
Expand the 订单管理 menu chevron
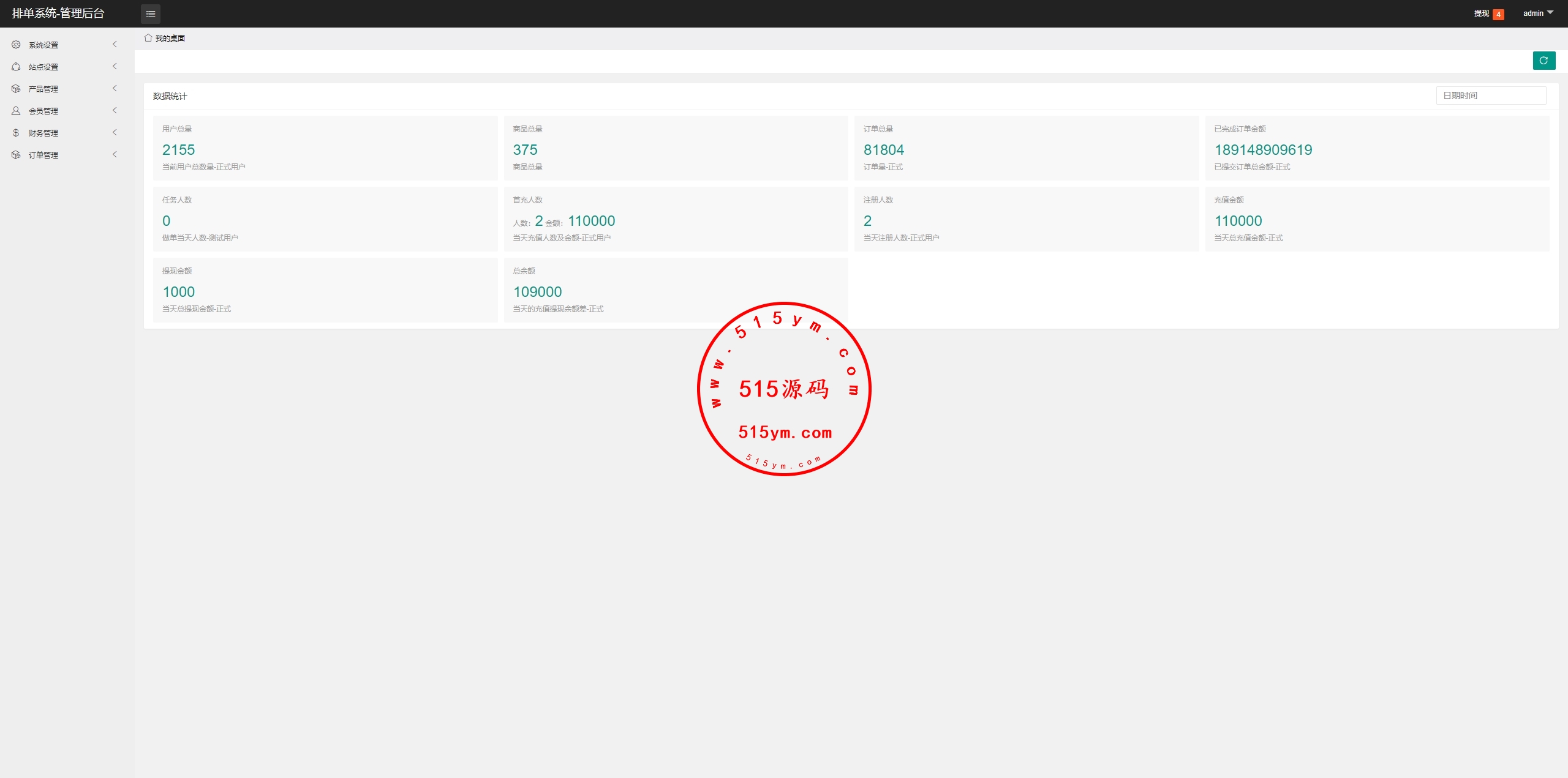point(115,154)
